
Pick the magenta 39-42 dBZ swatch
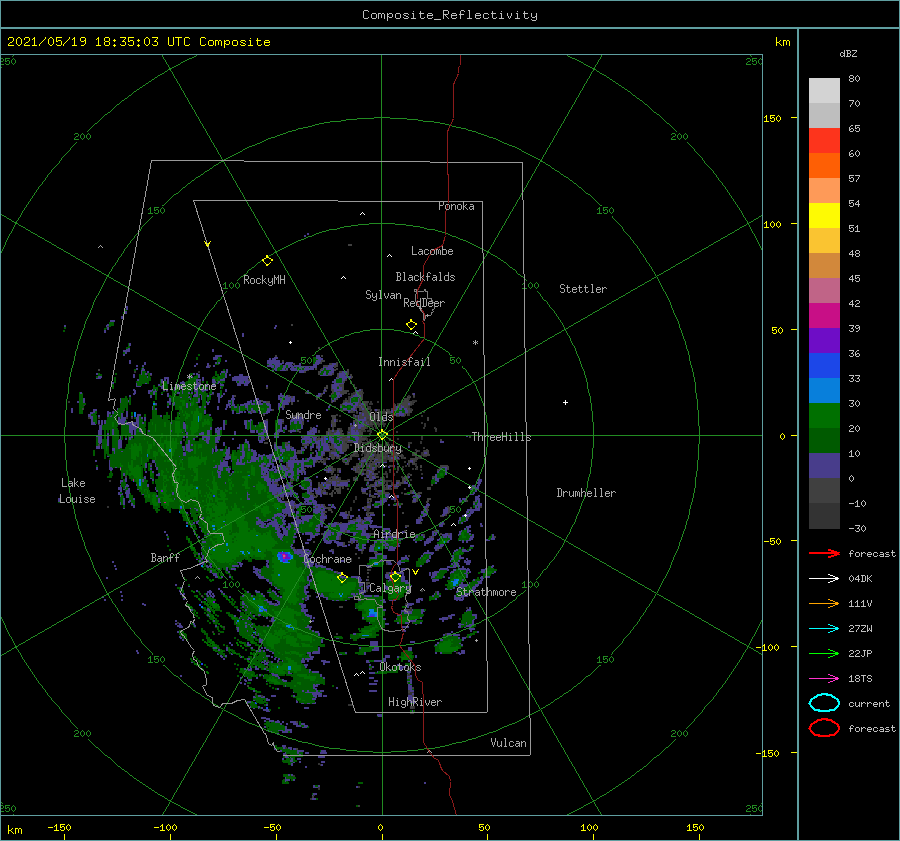tap(824, 316)
